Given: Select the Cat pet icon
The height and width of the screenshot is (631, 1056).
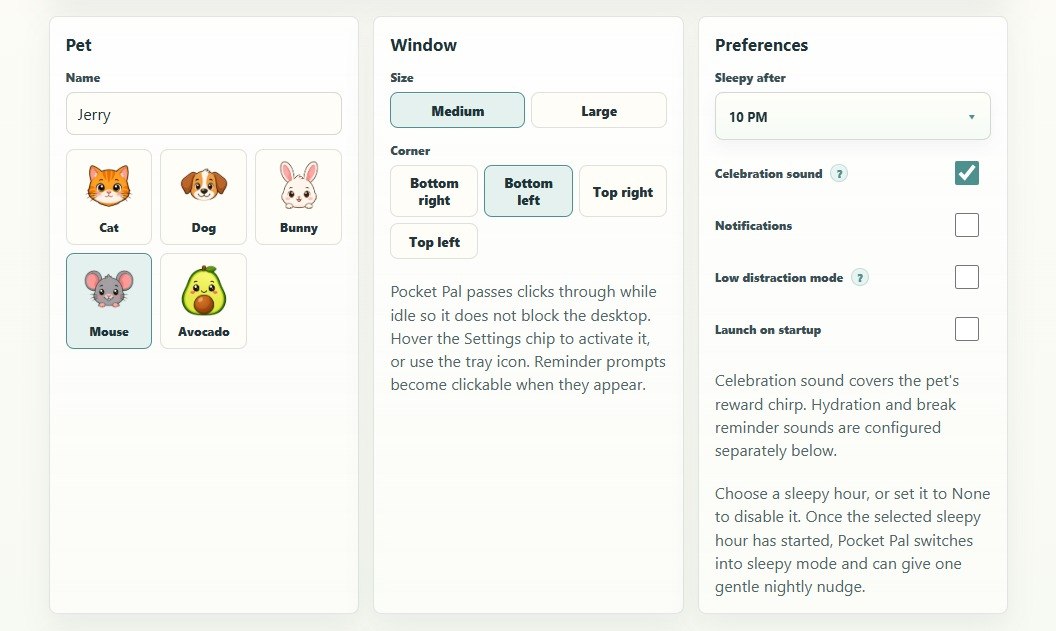Looking at the screenshot, I should (109, 197).
